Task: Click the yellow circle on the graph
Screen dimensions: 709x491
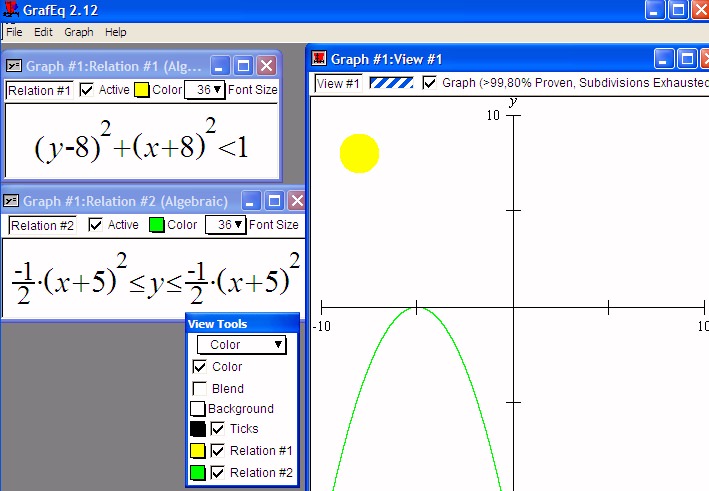Action: pyautogui.click(x=359, y=153)
